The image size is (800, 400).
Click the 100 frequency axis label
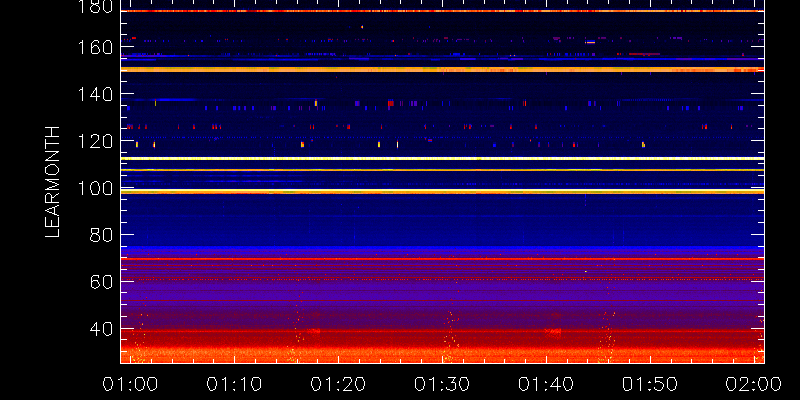point(95,188)
